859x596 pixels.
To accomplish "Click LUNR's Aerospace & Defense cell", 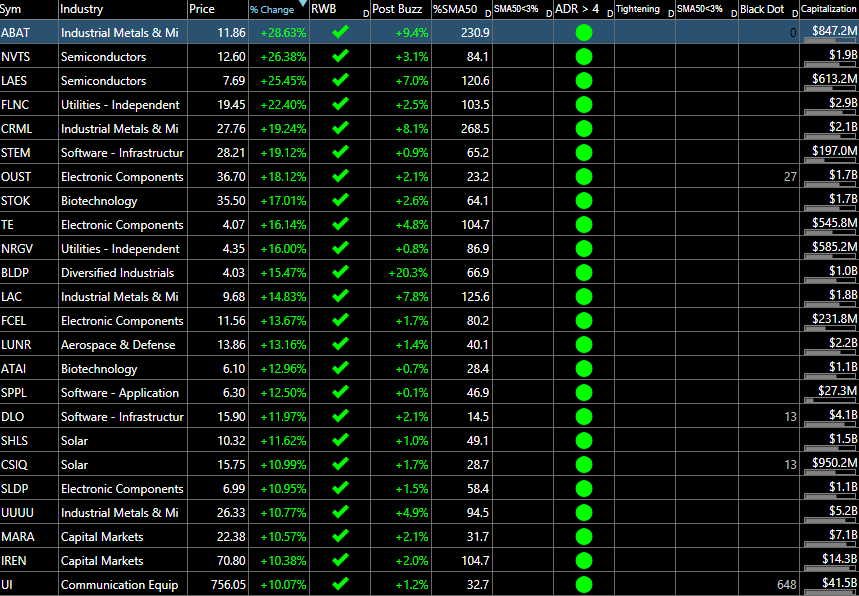I will point(123,345).
